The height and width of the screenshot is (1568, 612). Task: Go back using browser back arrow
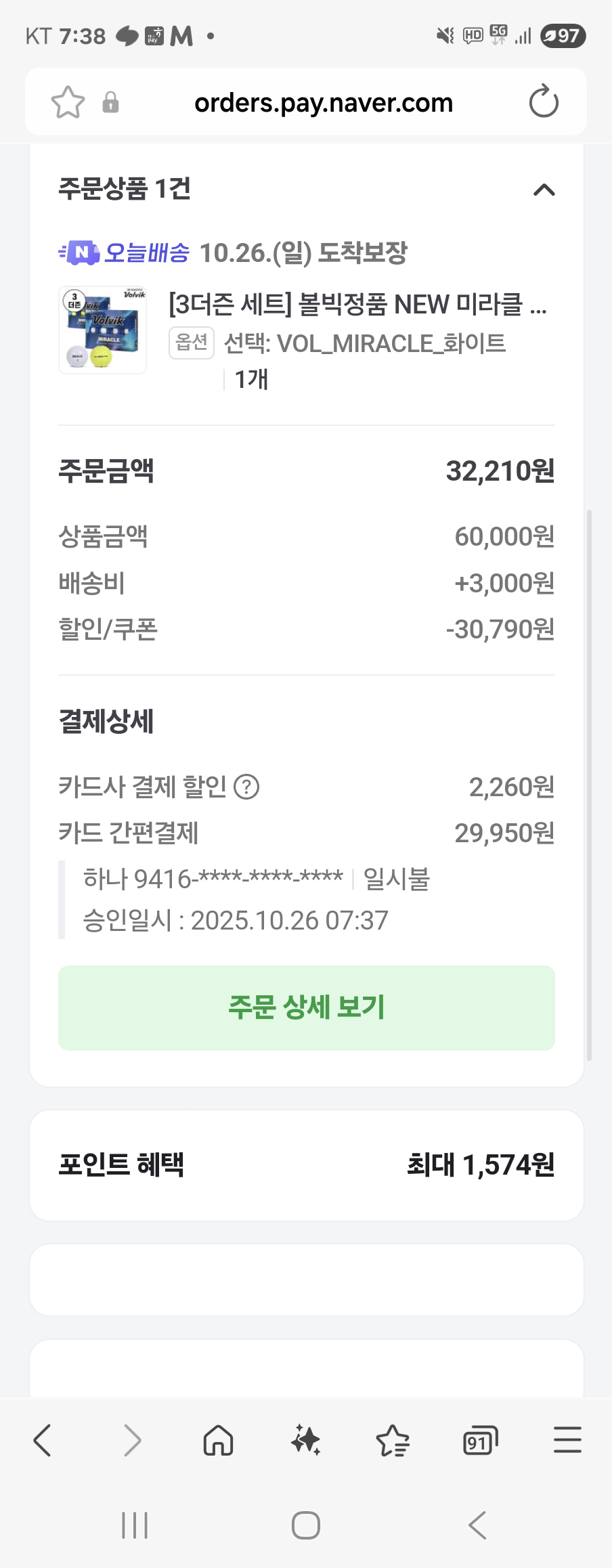(x=42, y=1440)
